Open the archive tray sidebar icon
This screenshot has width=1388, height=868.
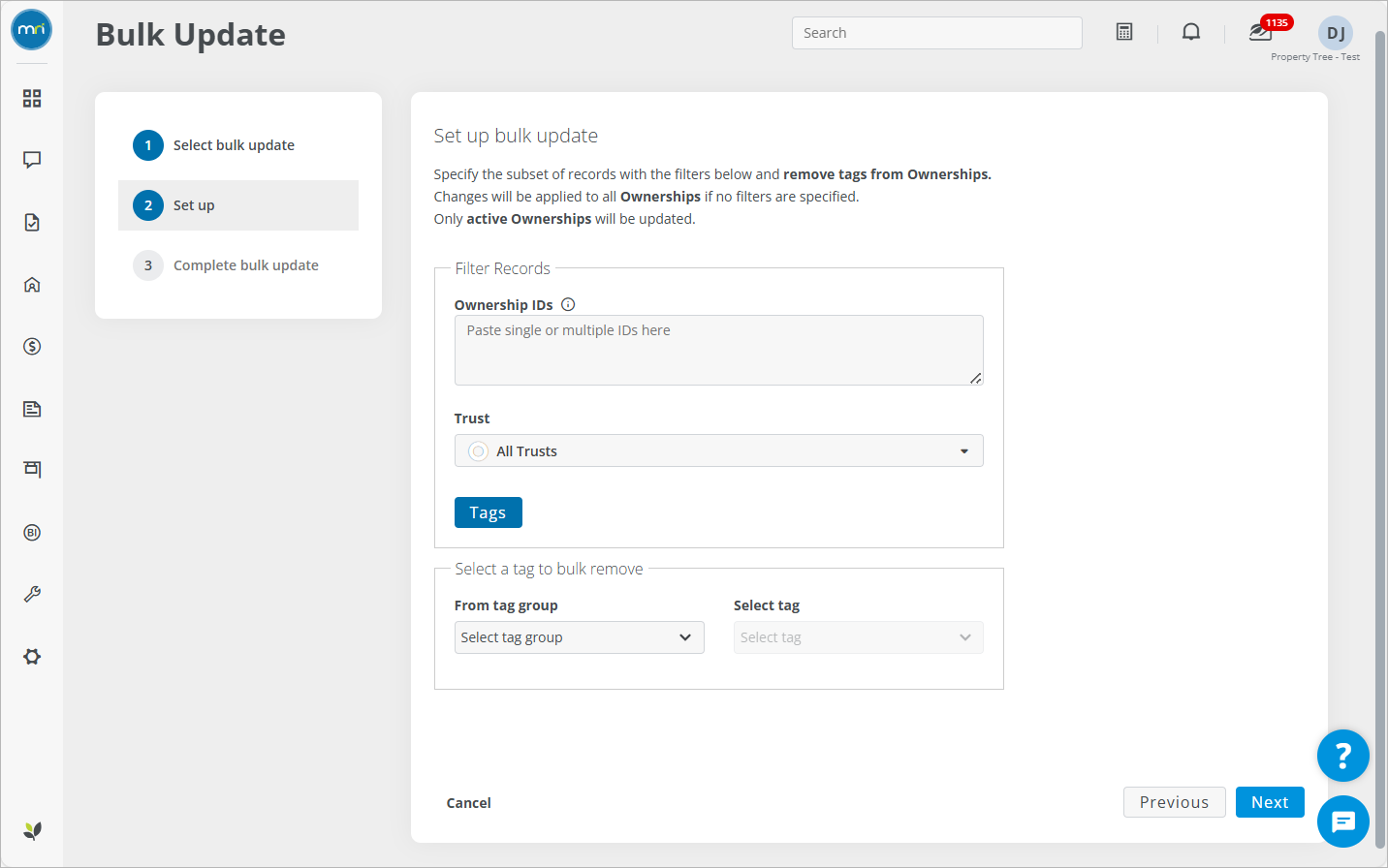[32, 470]
